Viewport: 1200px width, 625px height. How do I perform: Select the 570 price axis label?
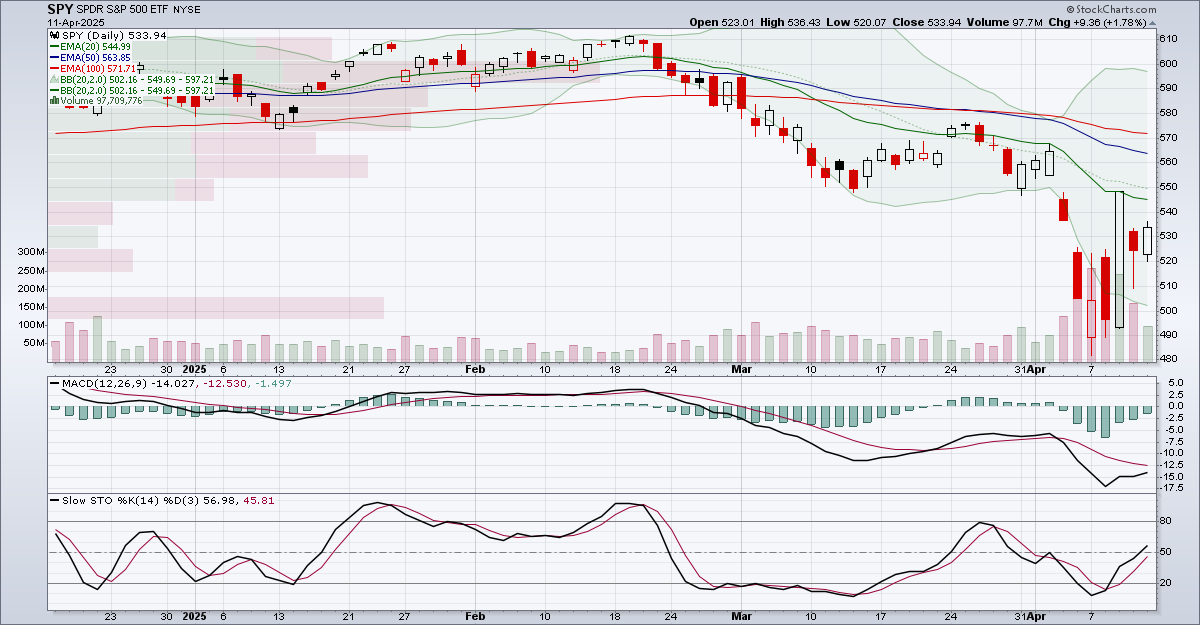1167,137
